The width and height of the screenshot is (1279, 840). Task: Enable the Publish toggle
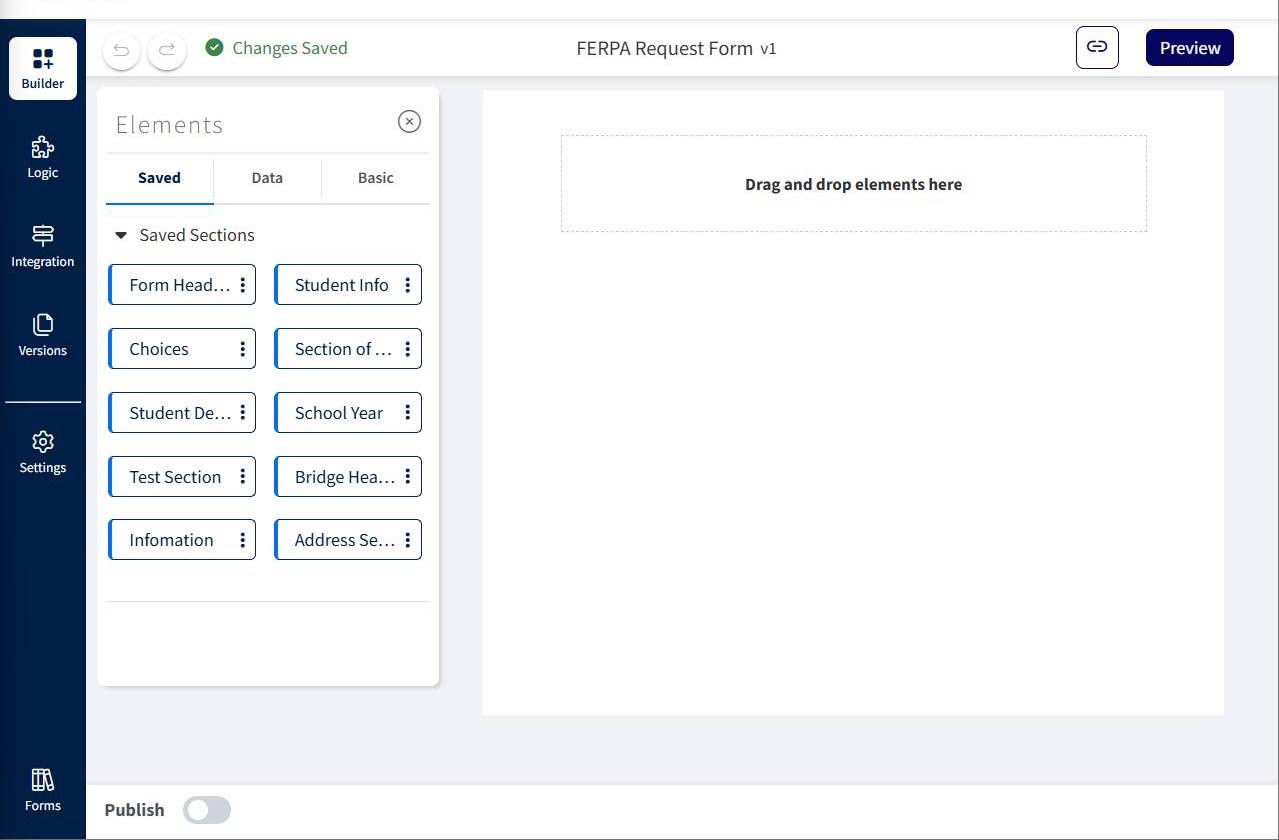[x=206, y=810]
